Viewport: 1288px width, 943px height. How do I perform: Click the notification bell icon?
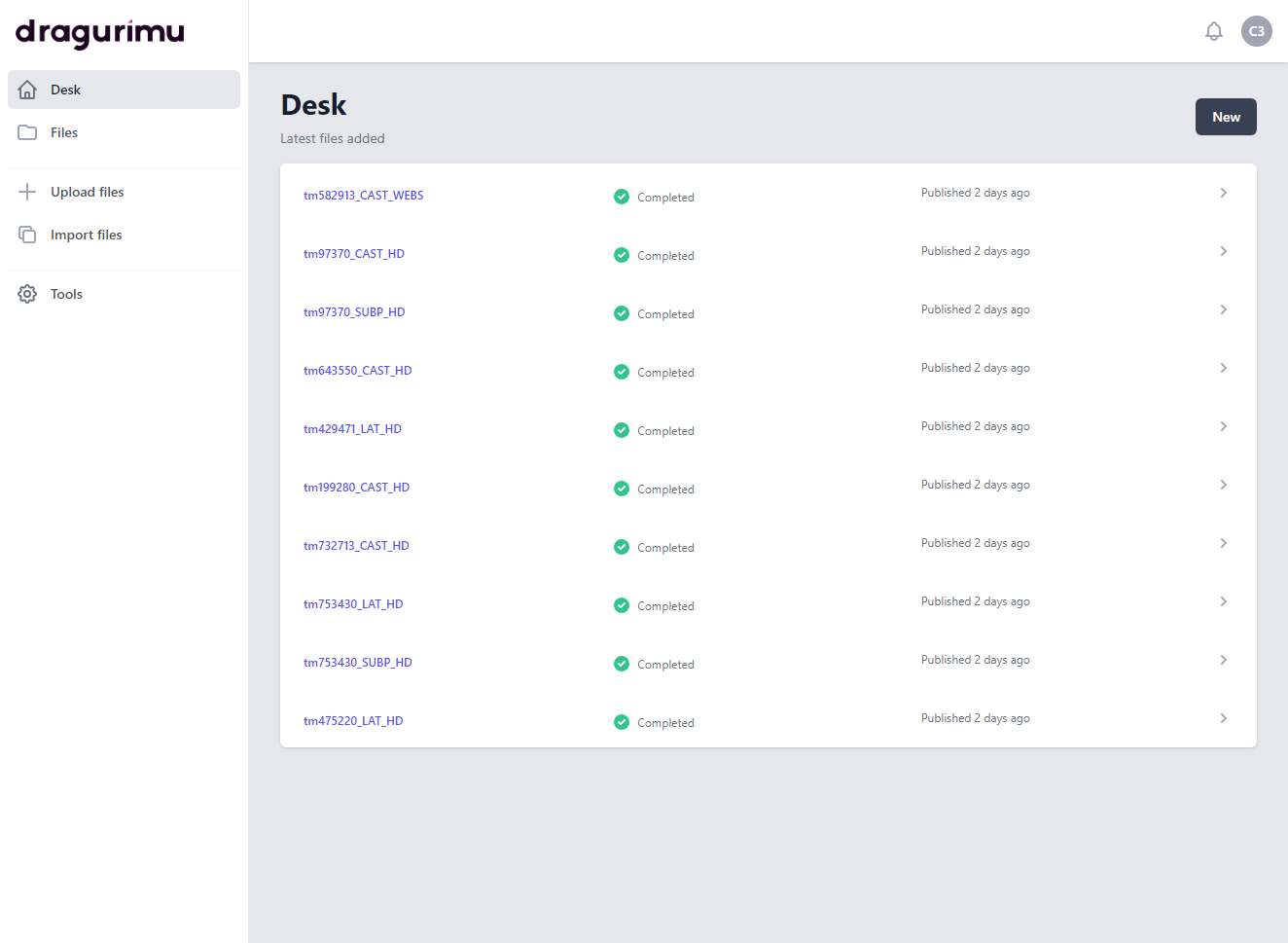pyautogui.click(x=1213, y=31)
